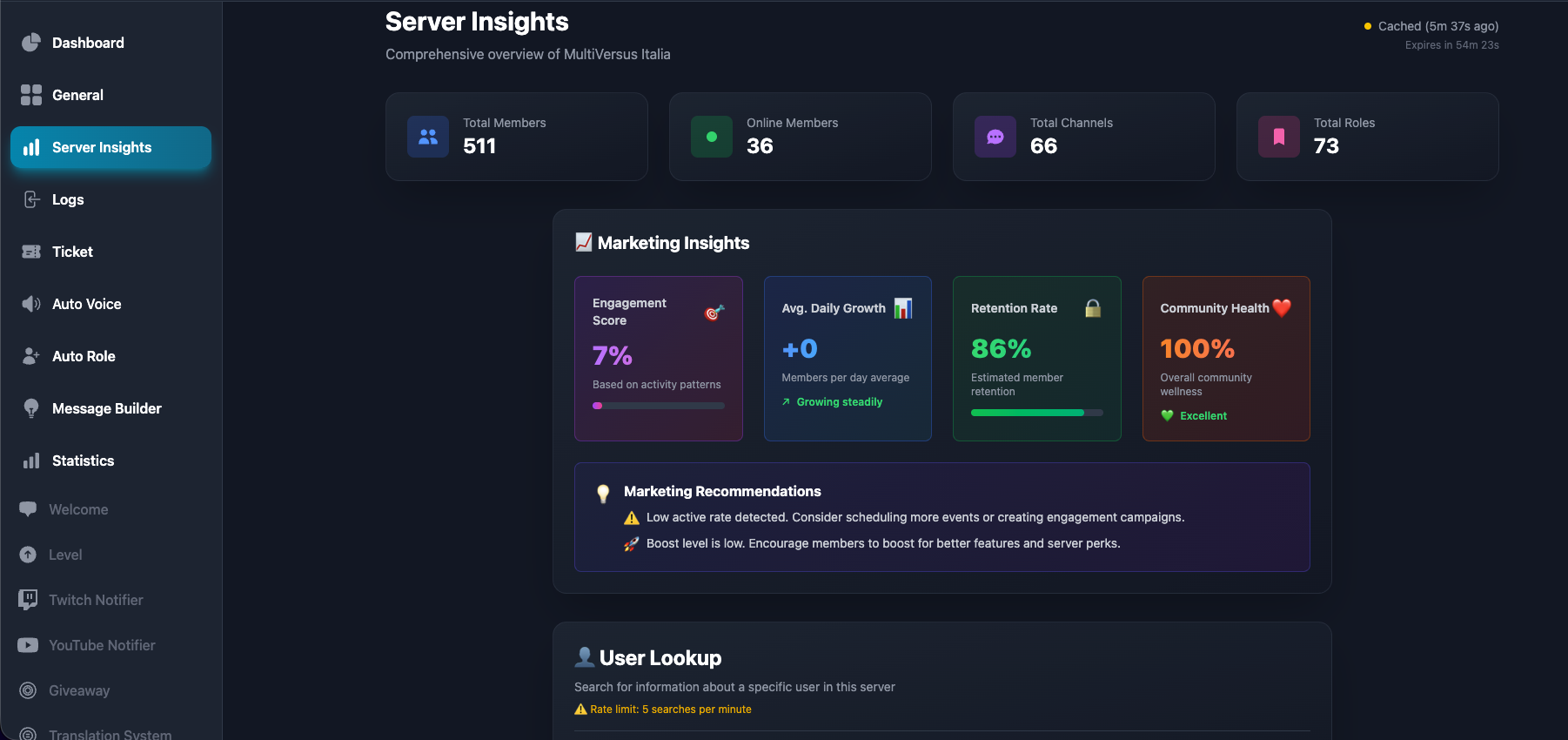Click the General grid icon in sidebar
1568x740 pixels.
(31, 95)
